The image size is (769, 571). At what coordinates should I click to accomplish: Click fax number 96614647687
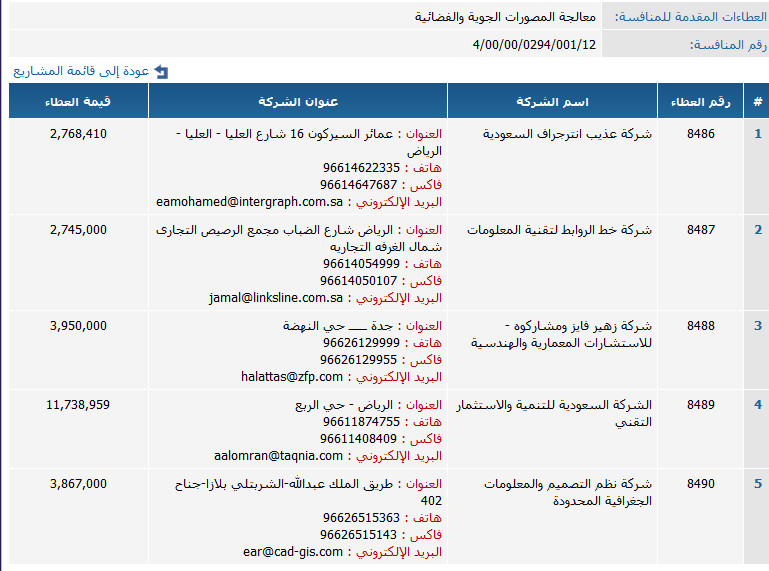click(359, 184)
